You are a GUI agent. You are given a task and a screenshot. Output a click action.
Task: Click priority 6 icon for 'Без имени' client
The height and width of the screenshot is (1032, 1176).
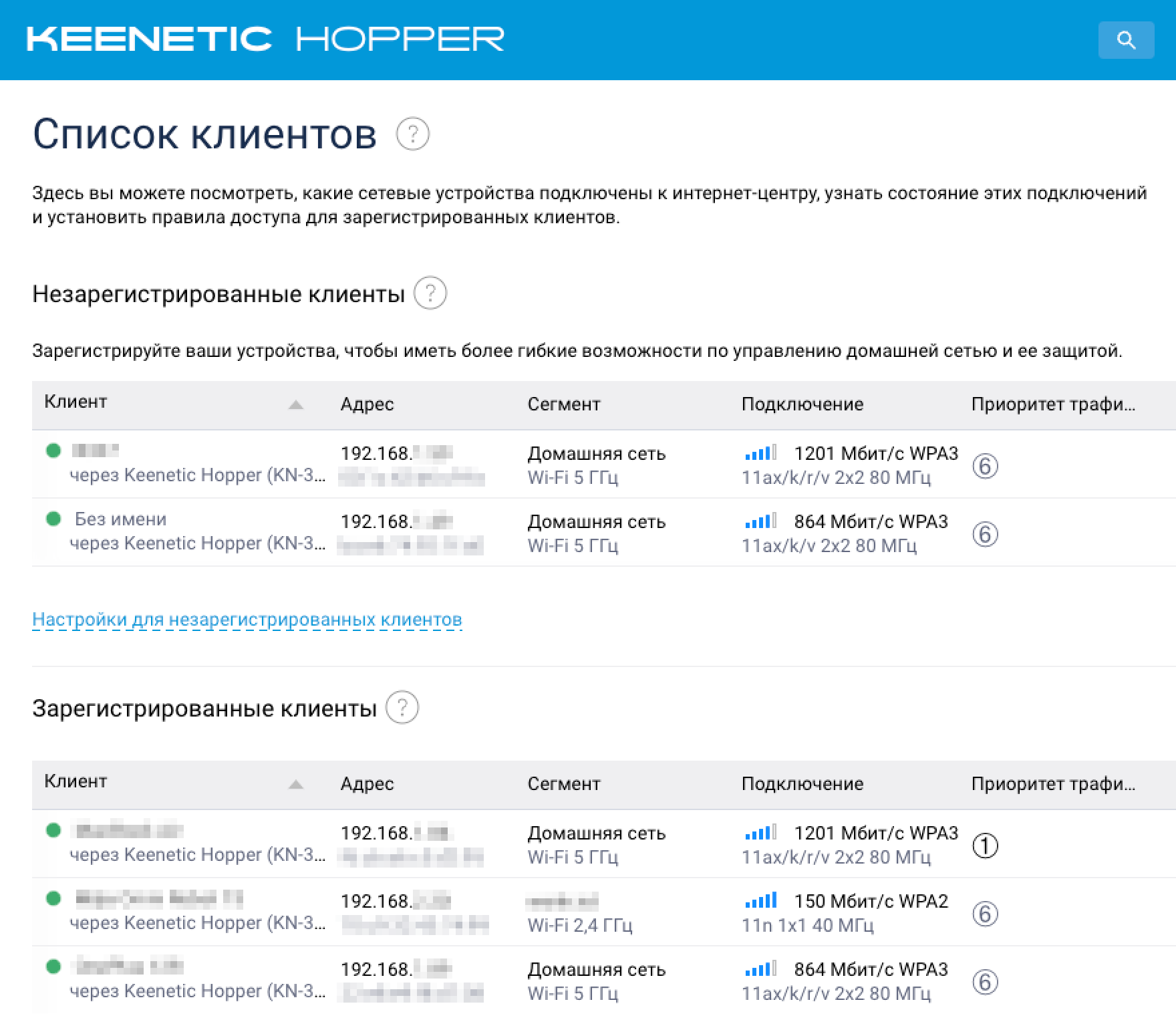pyautogui.click(x=985, y=534)
